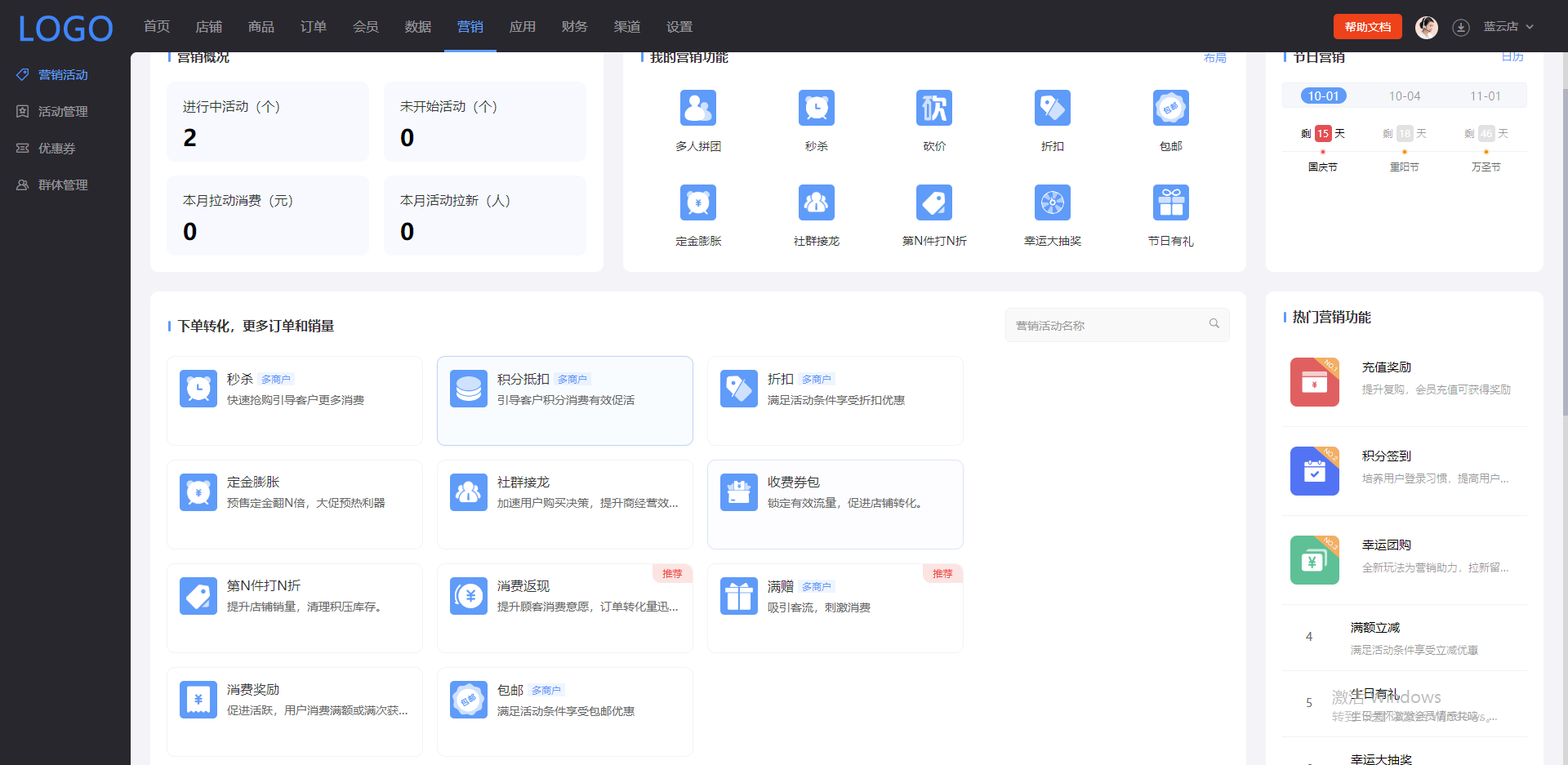Open the 节日有礼 gift icon
Image resolution: width=1568 pixels, height=765 pixels.
(x=1170, y=202)
